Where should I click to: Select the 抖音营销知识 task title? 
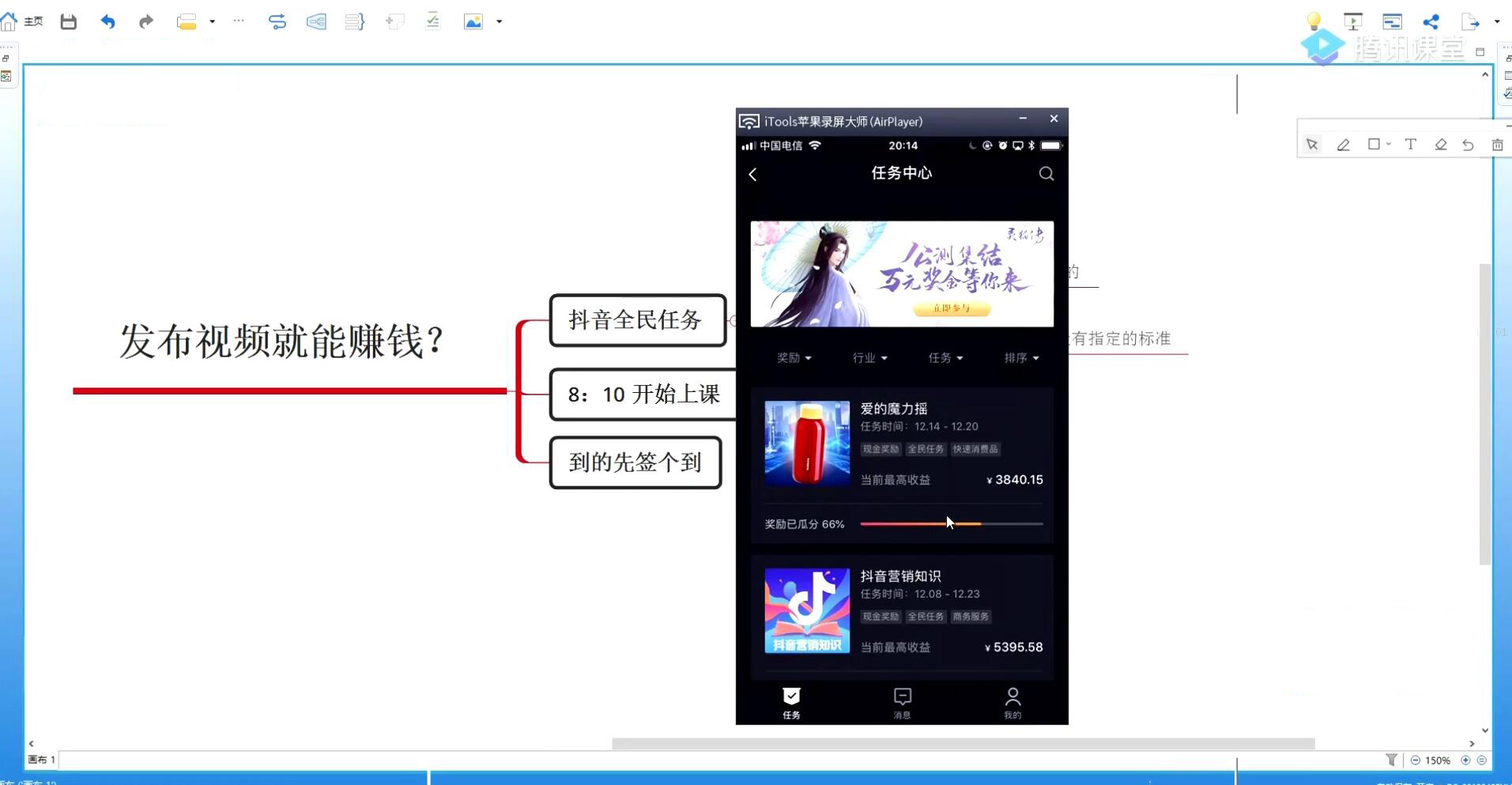click(900, 576)
